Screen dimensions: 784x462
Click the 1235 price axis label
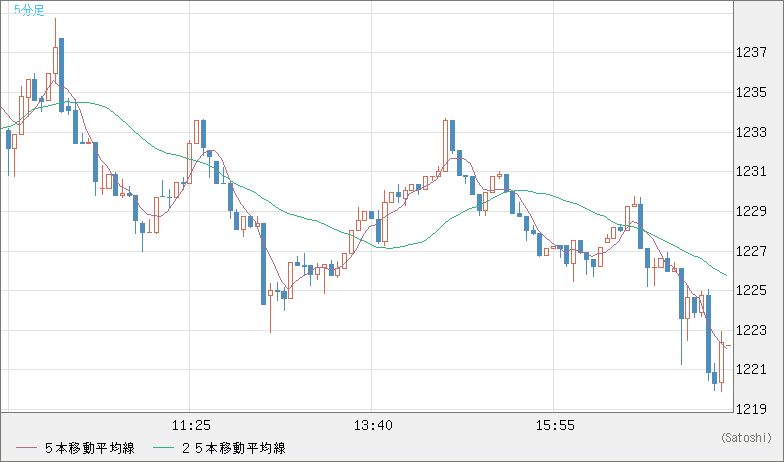pos(751,92)
